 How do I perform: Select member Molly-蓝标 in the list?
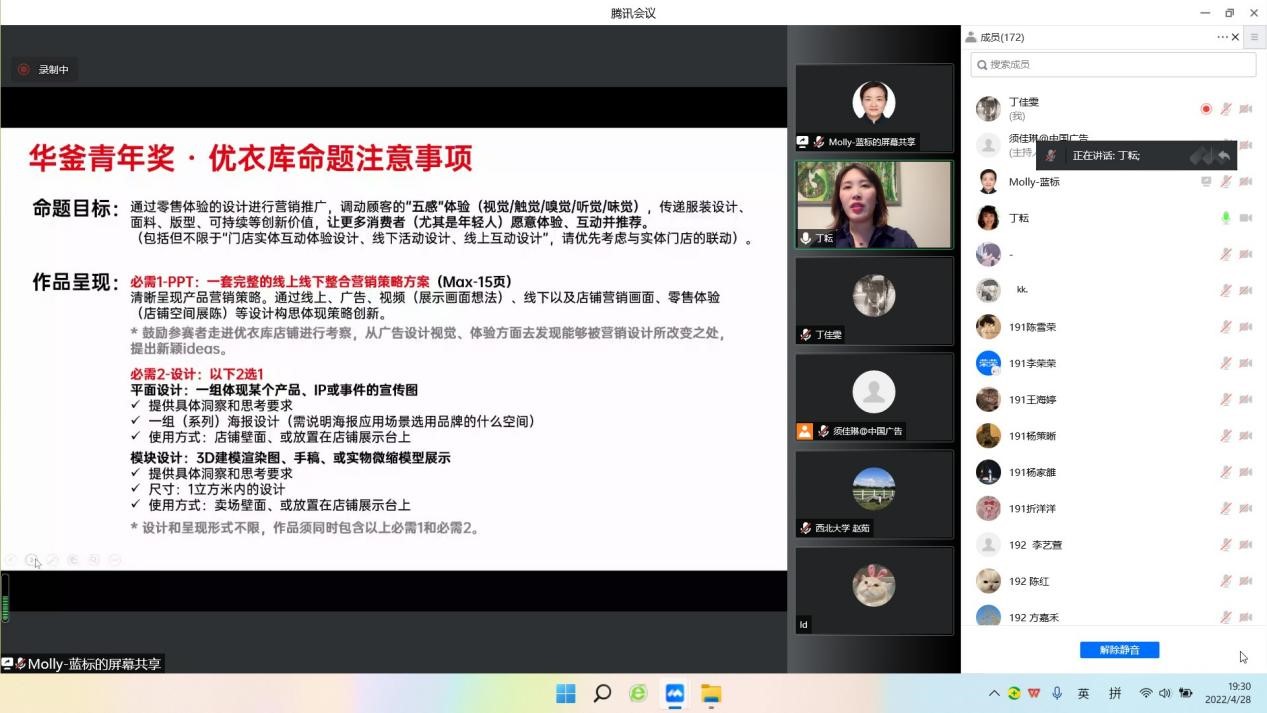[x=1113, y=182]
